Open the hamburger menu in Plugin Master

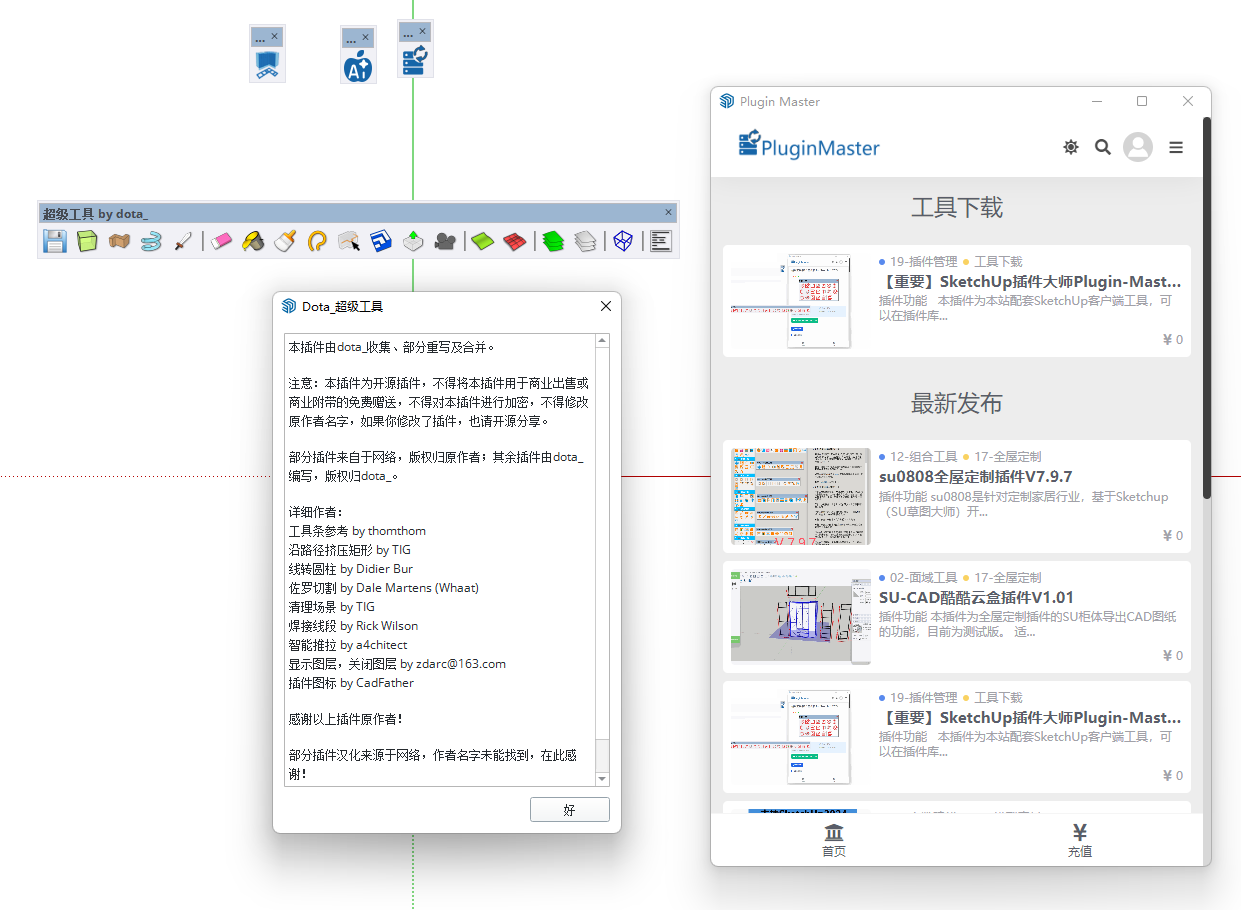point(1176,147)
